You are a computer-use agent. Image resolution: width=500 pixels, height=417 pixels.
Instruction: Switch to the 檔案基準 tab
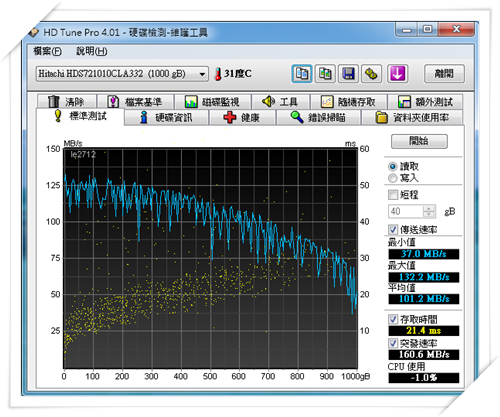[x=135, y=102]
